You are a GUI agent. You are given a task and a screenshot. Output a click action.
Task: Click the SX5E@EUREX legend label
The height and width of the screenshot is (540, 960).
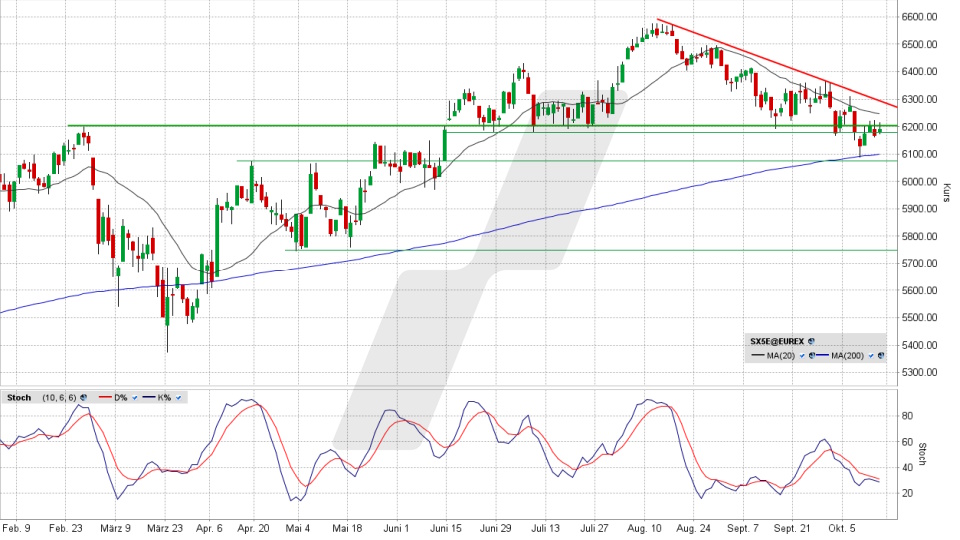click(777, 341)
